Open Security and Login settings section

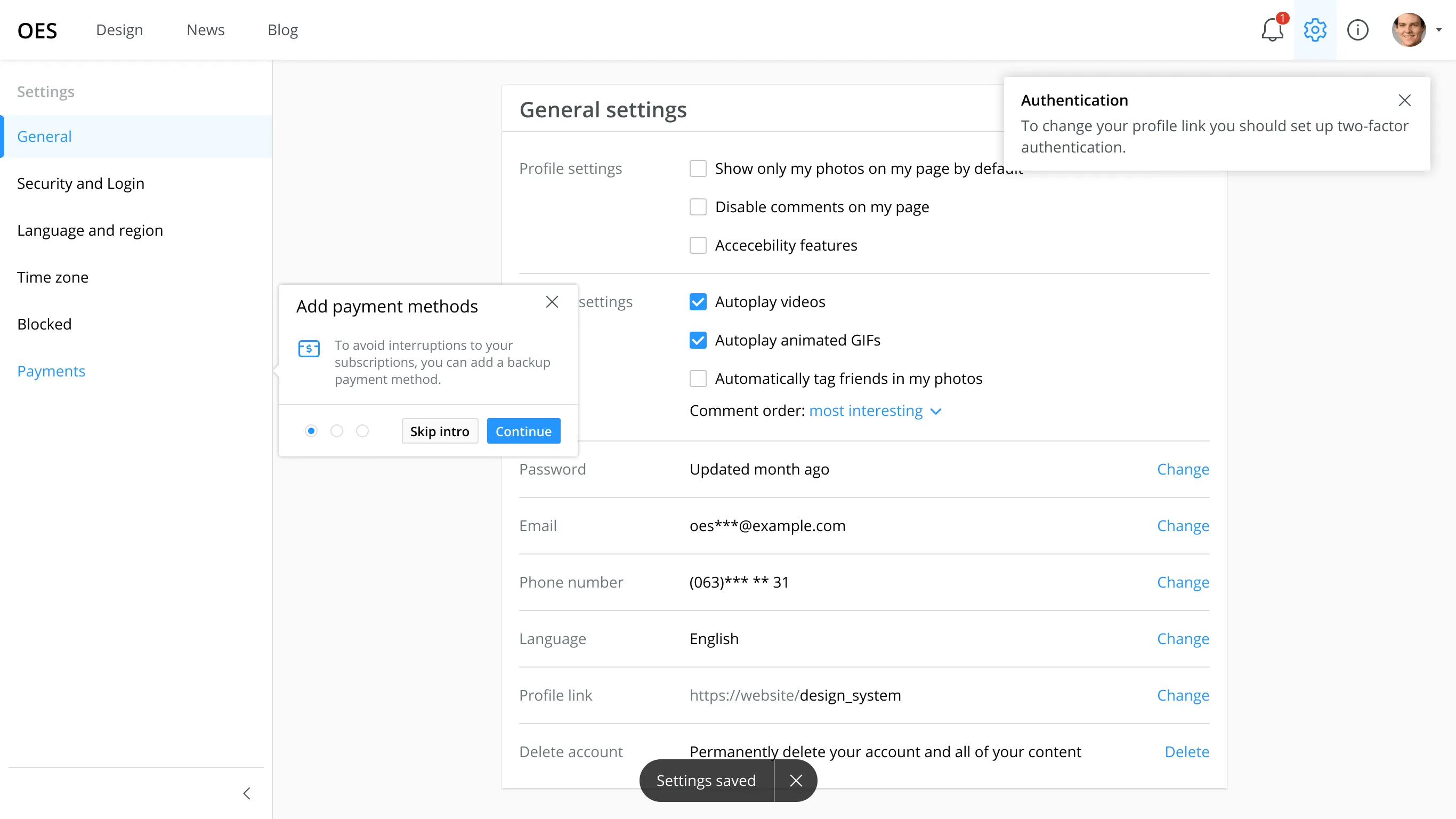pos(81,183)
